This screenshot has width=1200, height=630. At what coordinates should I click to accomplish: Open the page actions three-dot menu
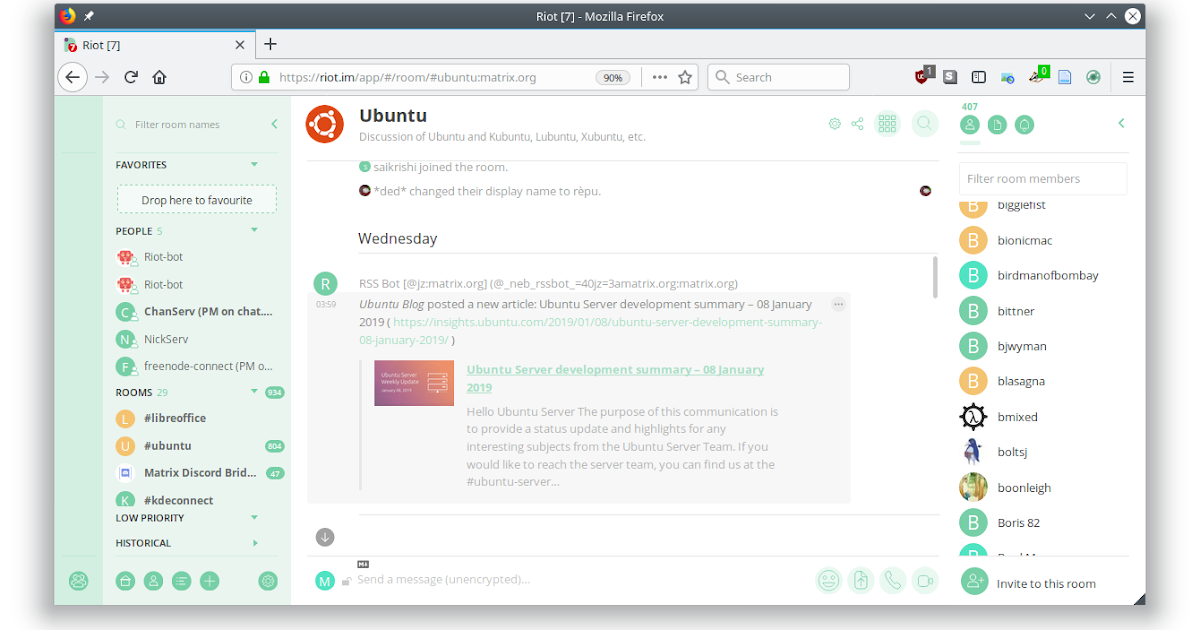(660, 77)
